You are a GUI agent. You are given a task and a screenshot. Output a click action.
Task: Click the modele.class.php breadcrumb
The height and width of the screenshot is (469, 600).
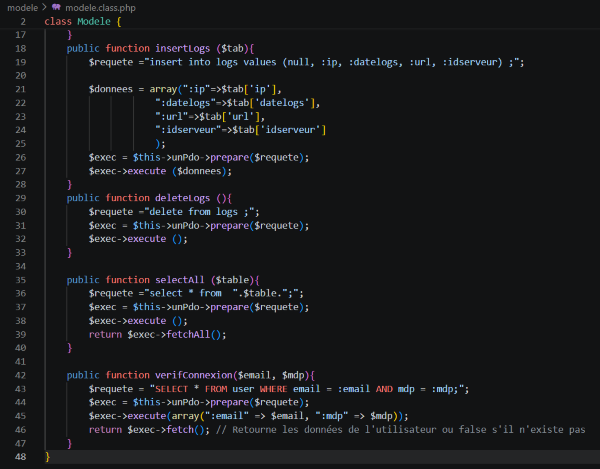pos(100,8)
